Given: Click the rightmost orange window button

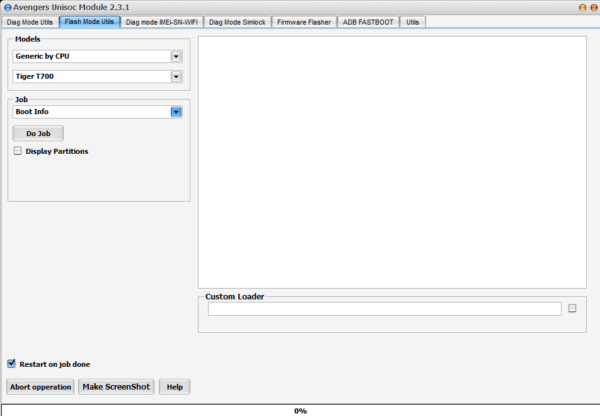Looking at the screenshot, I should tap(594, 8).
